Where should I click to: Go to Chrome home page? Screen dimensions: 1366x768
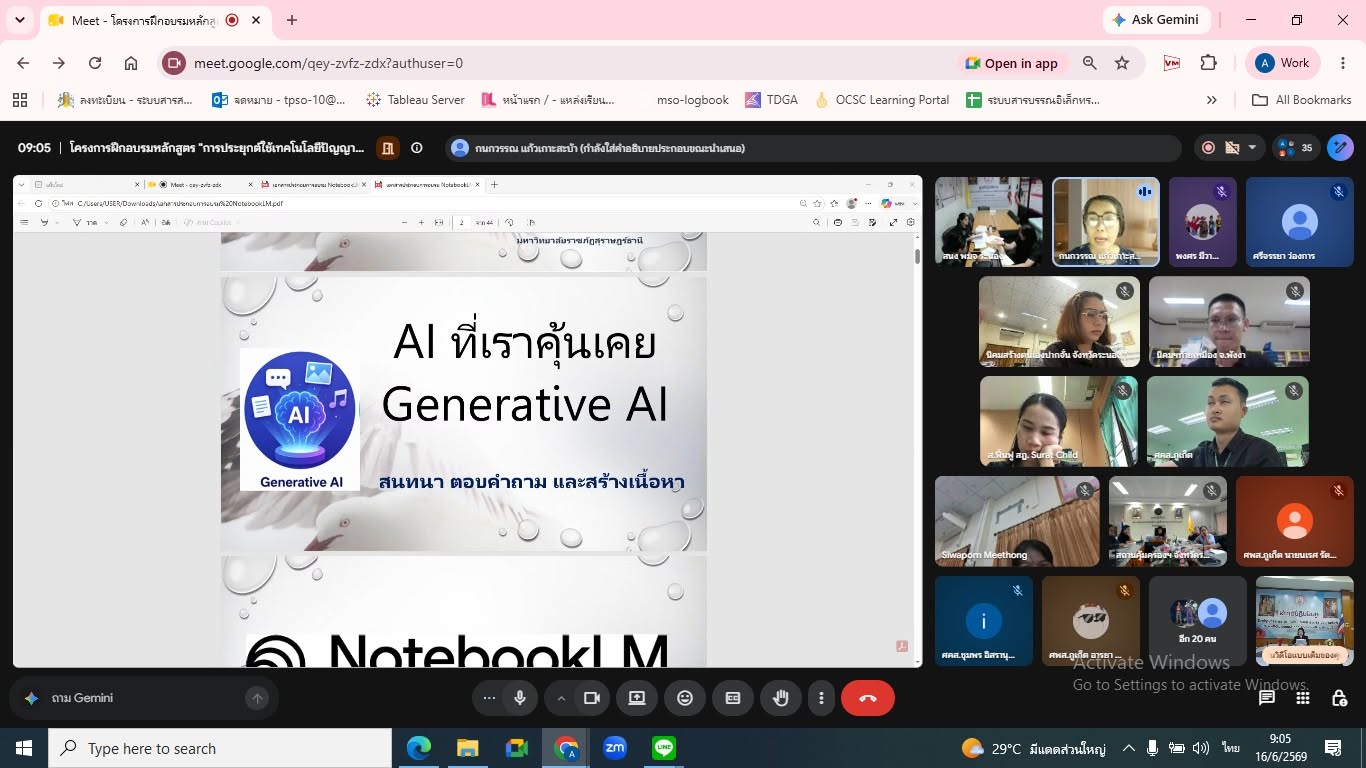click(x=131, y=63)
